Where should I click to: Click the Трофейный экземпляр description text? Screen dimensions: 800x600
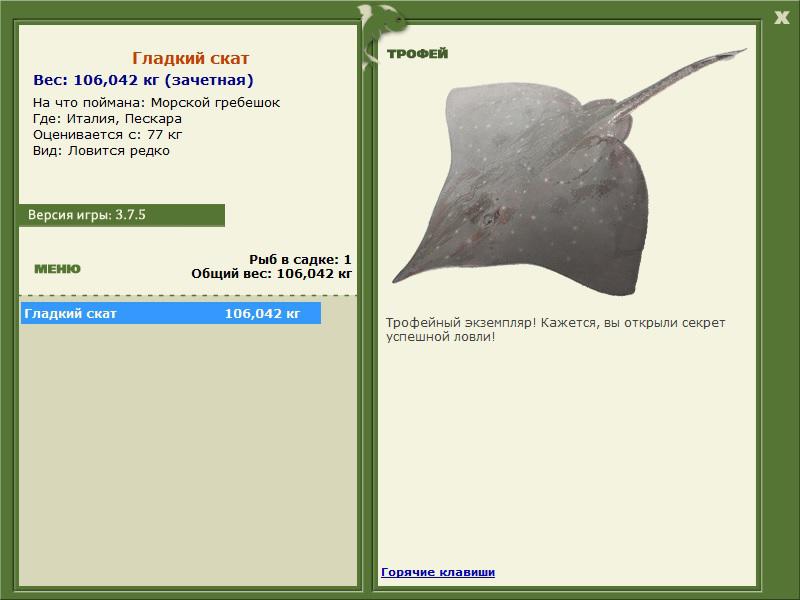555,330
